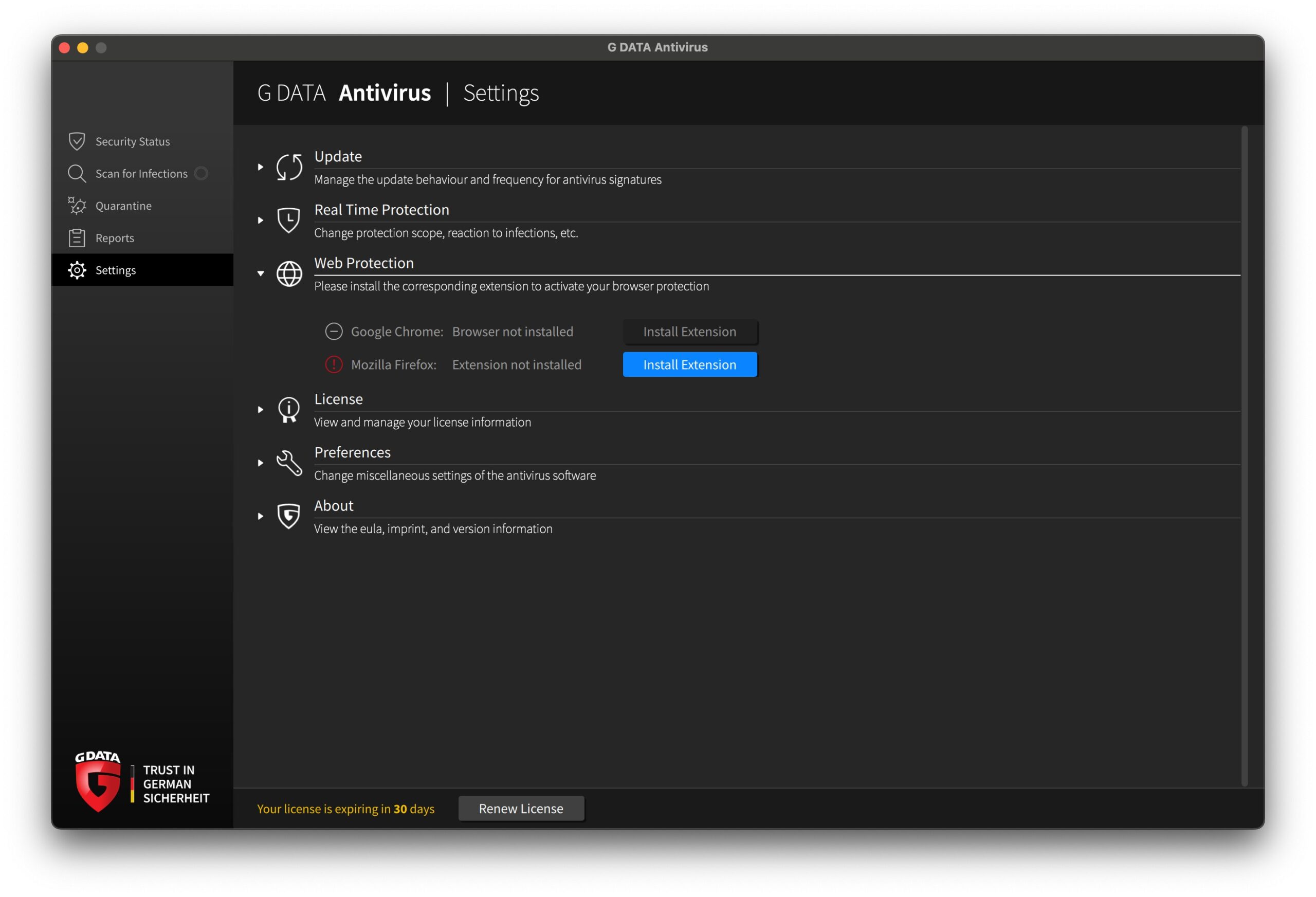The height and width of the screenshot is (897, 1316).
Task: Click the License badge info icon
Action: point(289,409)
